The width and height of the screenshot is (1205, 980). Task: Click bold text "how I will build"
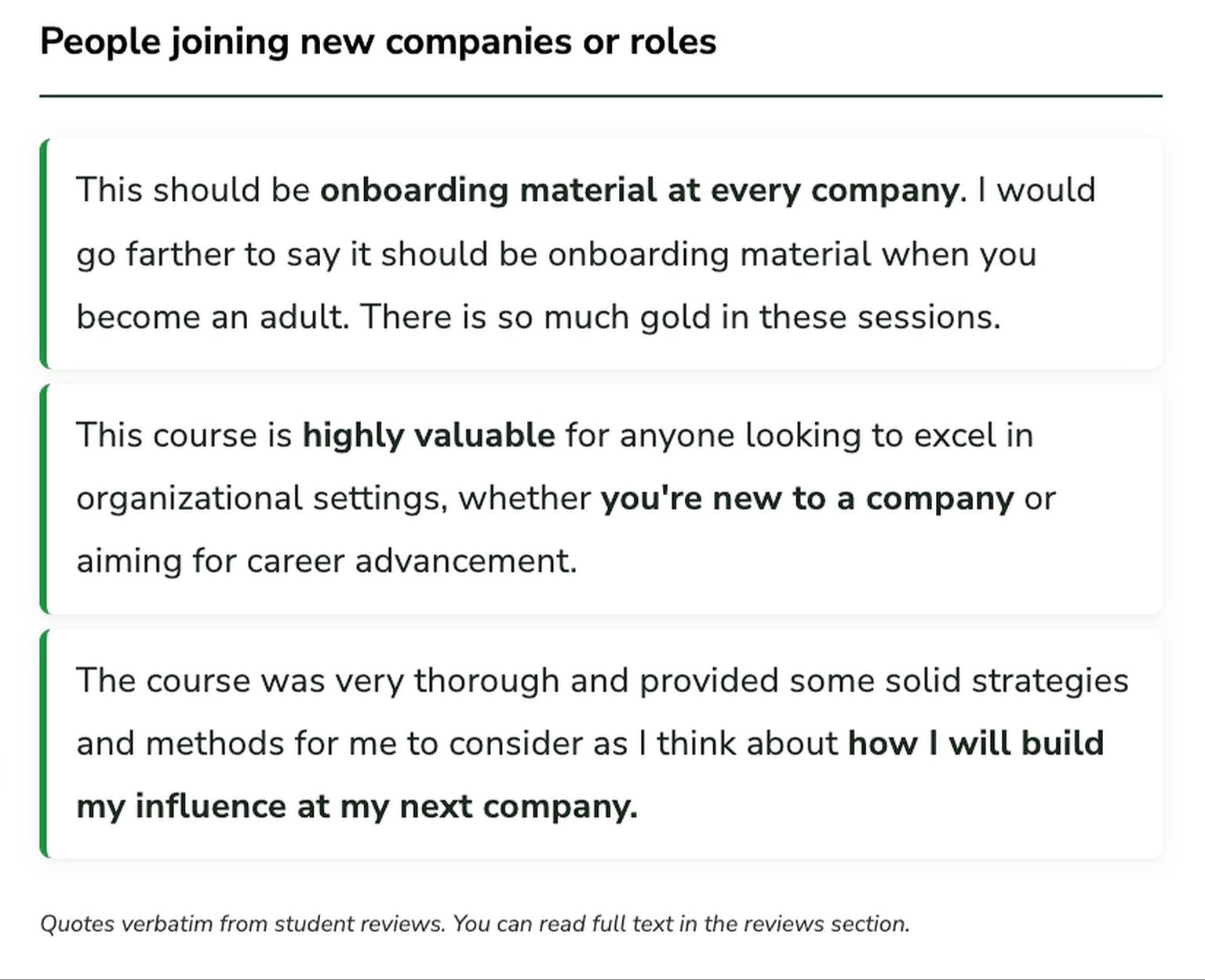[975, 744]
